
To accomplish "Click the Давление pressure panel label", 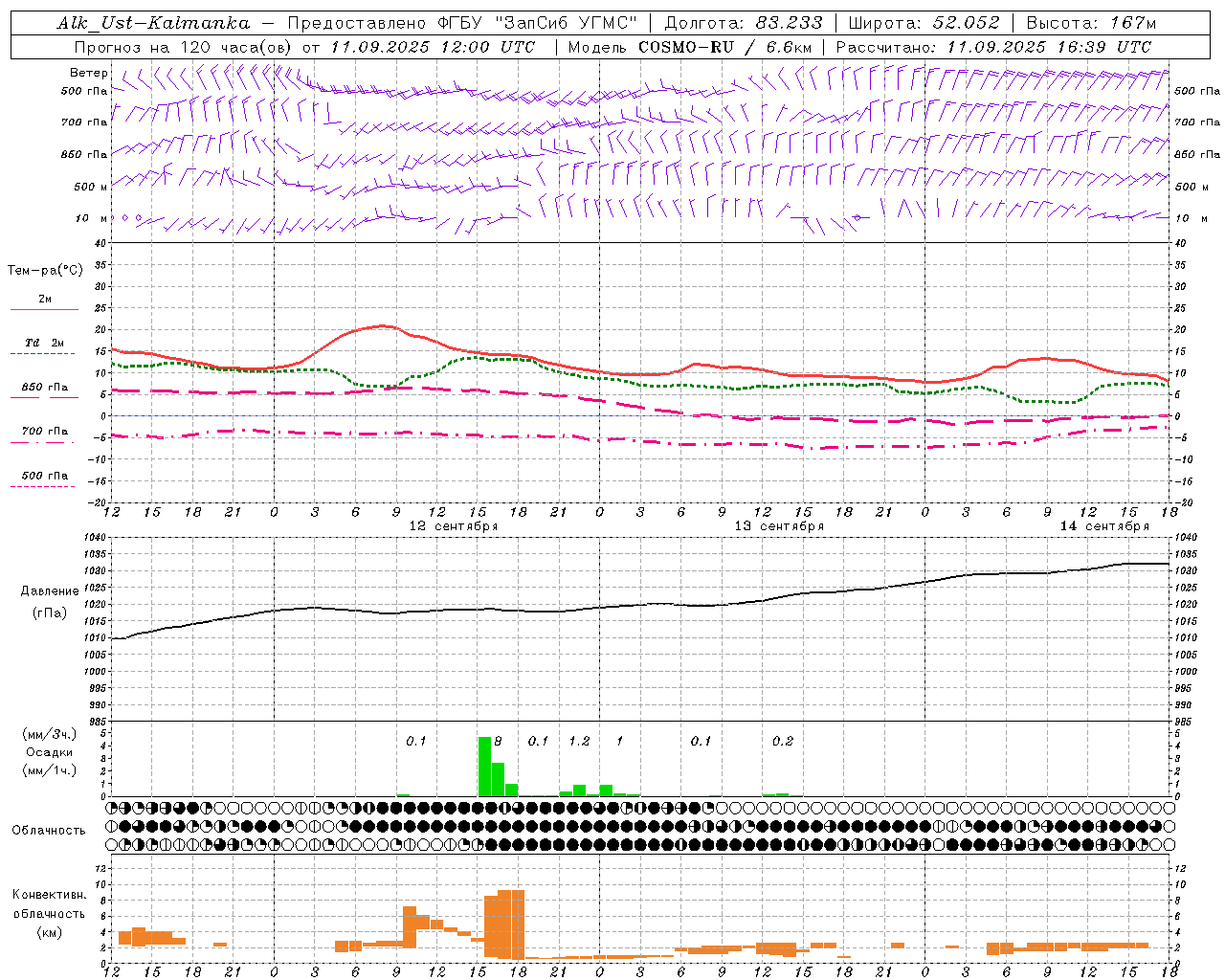I will 50,591.
